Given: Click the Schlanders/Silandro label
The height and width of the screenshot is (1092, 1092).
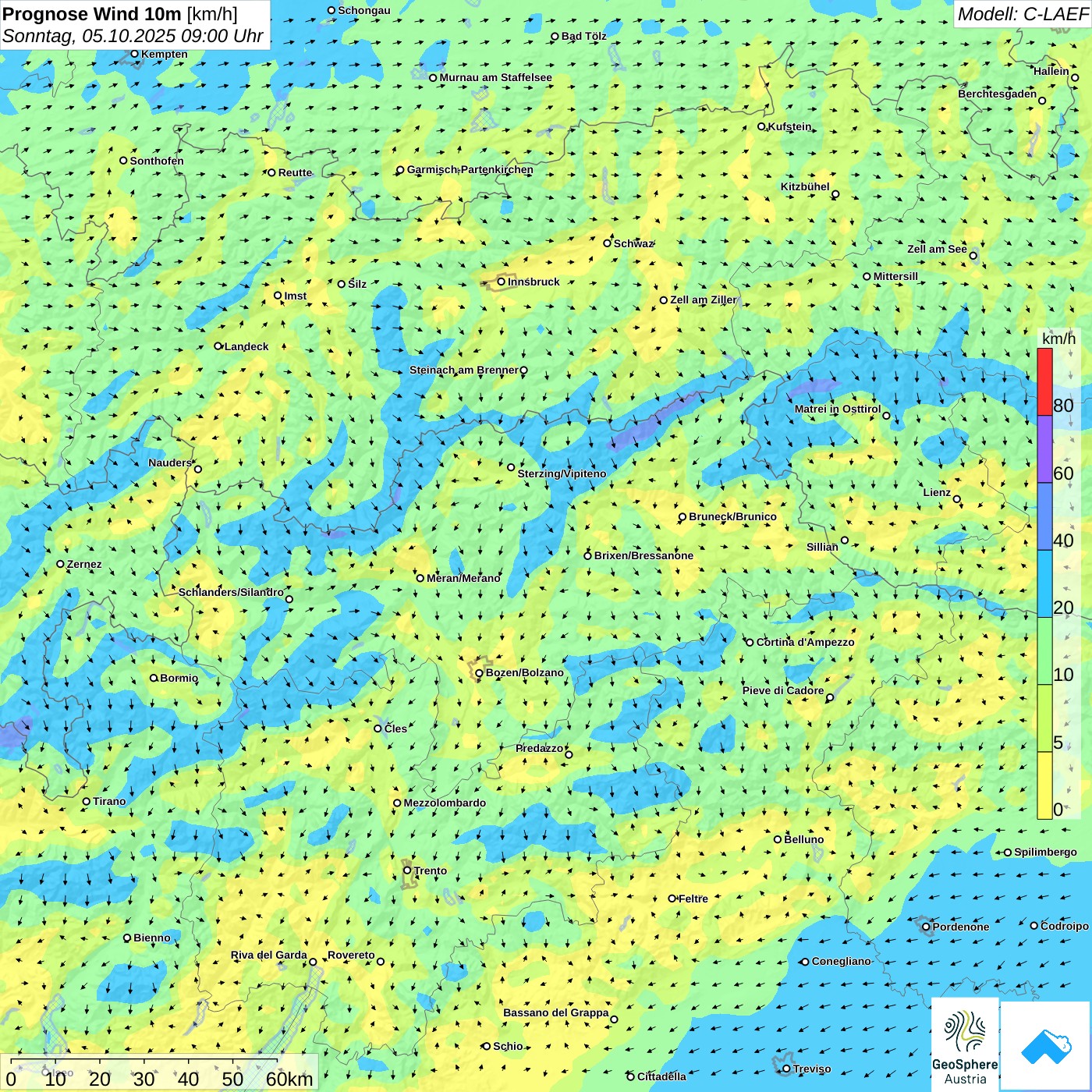Looking at the screenshot, I should [231, 592].
